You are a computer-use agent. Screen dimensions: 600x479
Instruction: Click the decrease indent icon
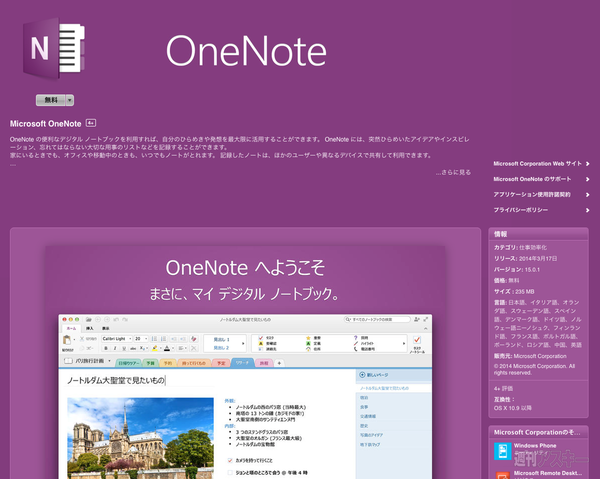coord(174,339)
